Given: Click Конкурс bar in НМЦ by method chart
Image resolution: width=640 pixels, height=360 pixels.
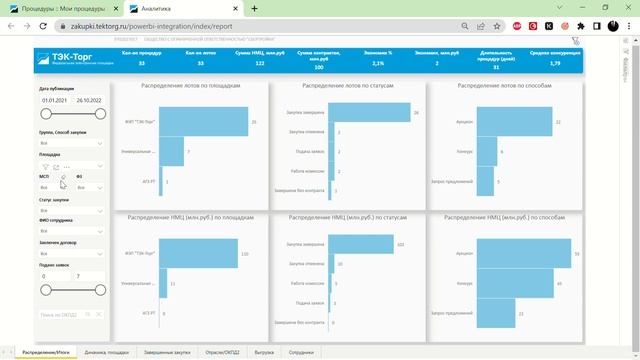Looking at the screenshot, I should coord(515,283).
